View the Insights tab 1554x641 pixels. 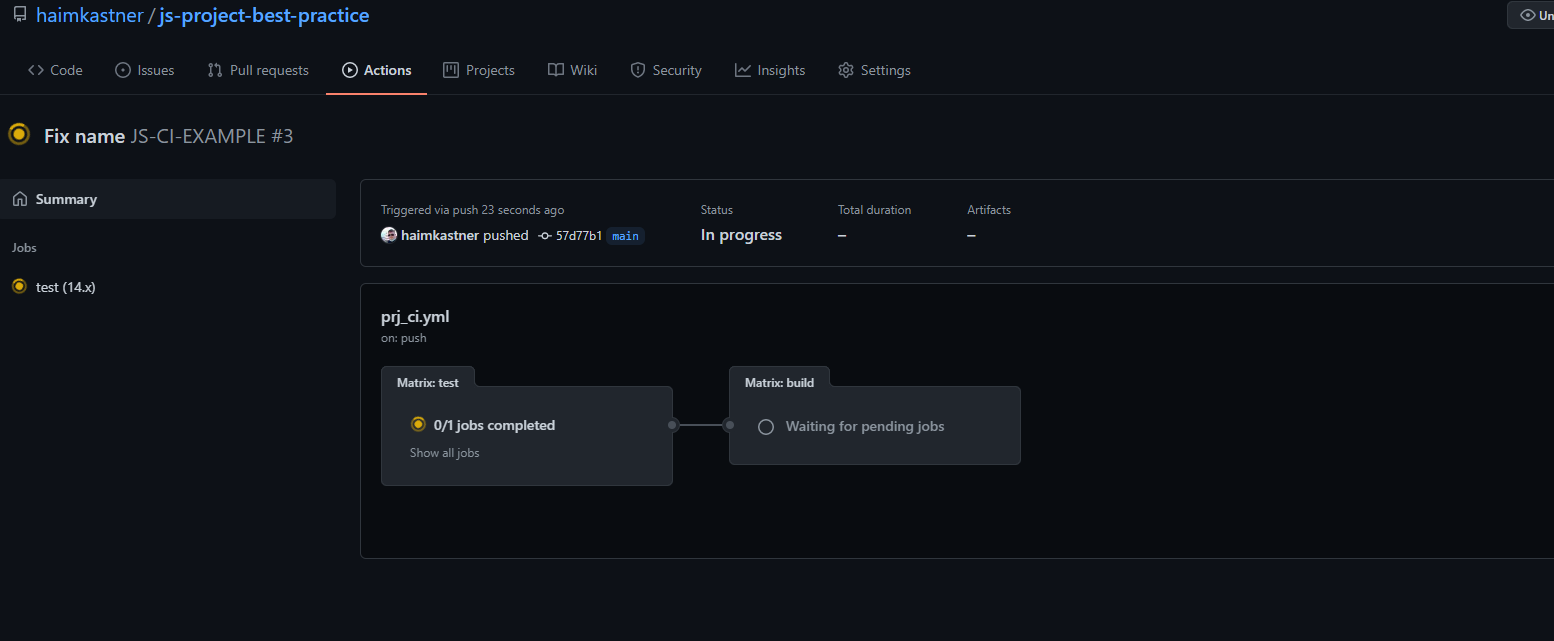(770, 70)
